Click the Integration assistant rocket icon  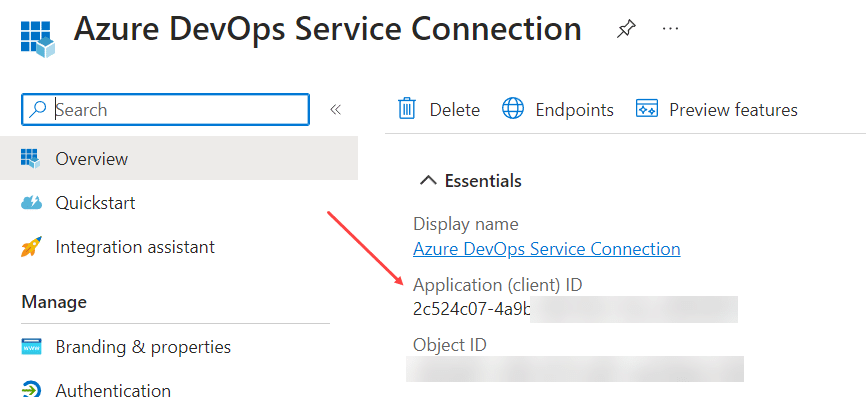(31, 246)
